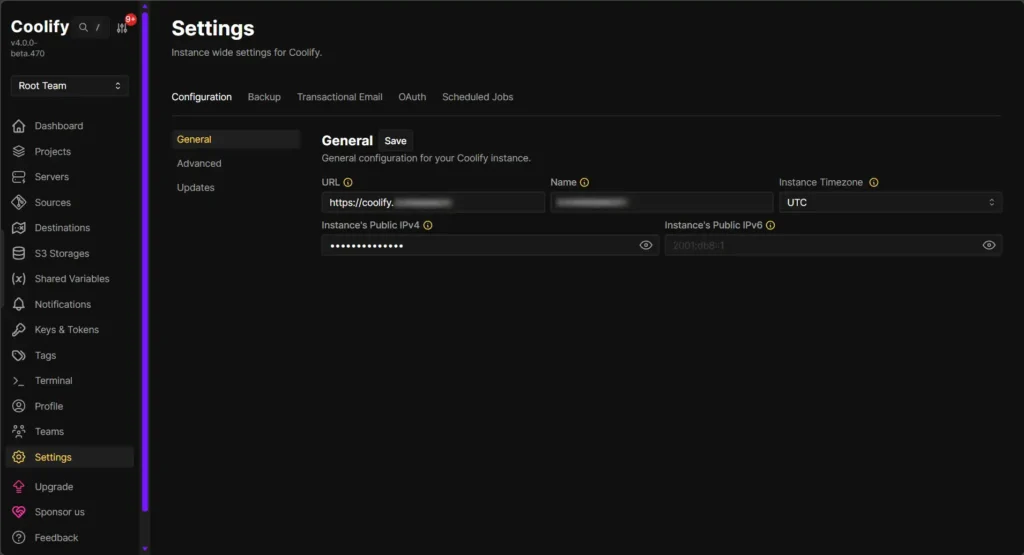Image resolution: width=1024 pixels, height=555 pixels.
Task: Click the Upgrade arrow icon
Action: 19,486
